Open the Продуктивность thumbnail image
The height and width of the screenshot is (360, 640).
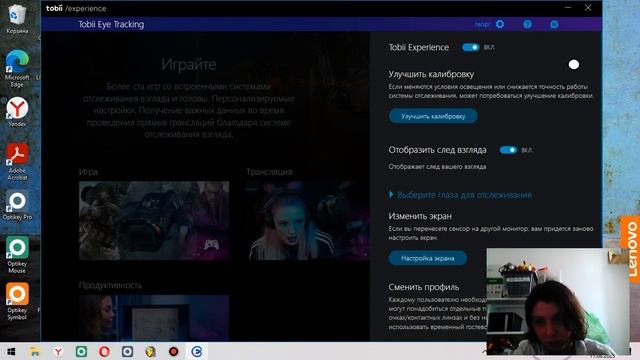coord(154,318)
